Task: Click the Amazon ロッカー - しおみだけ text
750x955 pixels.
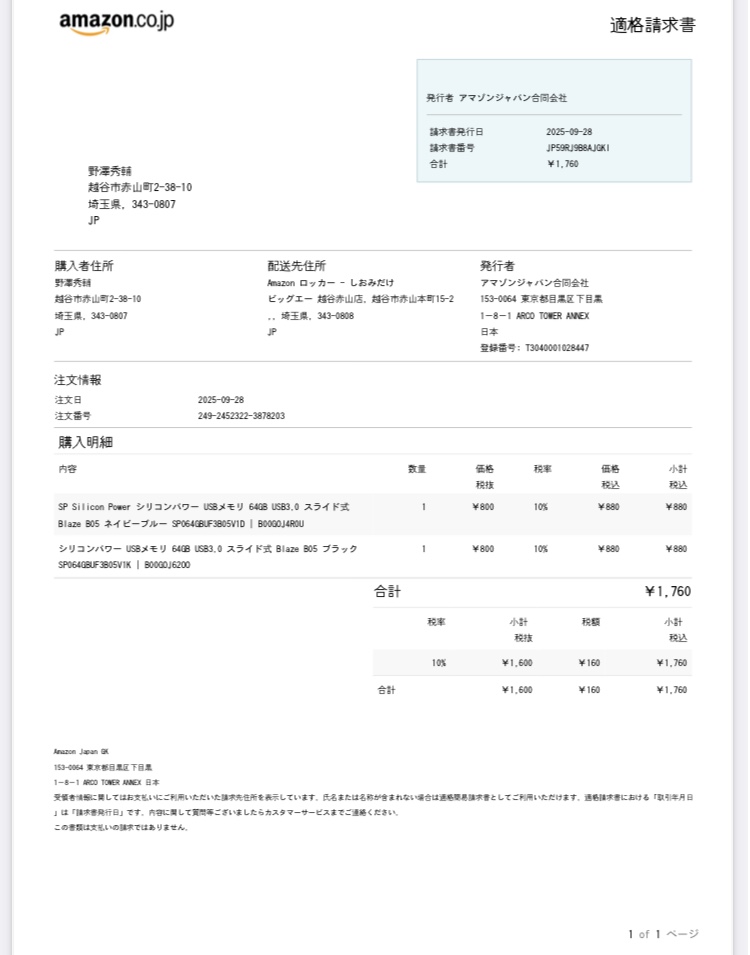Action: (331, 283)
